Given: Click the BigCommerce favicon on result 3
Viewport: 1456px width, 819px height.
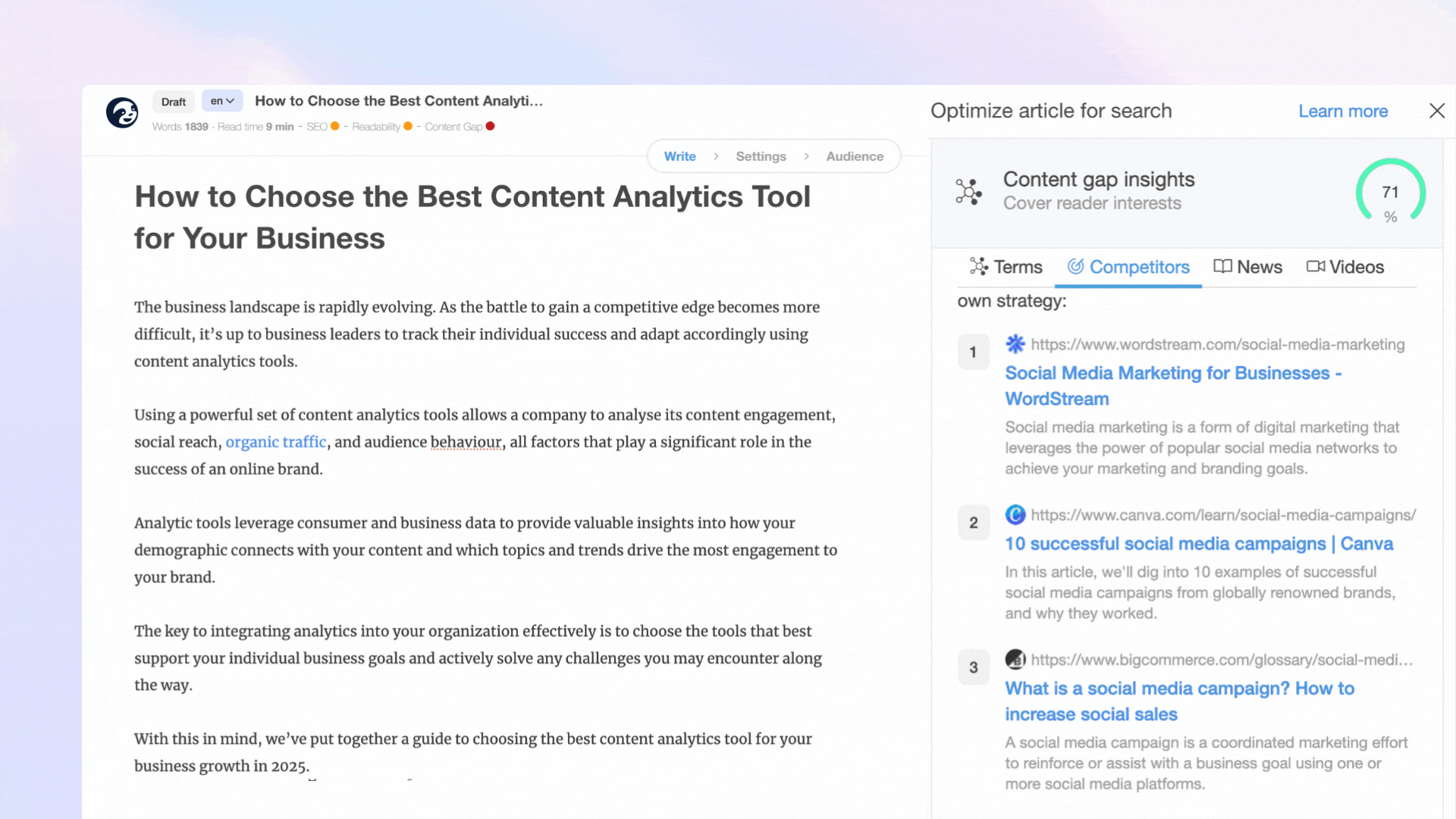Looking at the screenshot, I should click(1015, 660).
